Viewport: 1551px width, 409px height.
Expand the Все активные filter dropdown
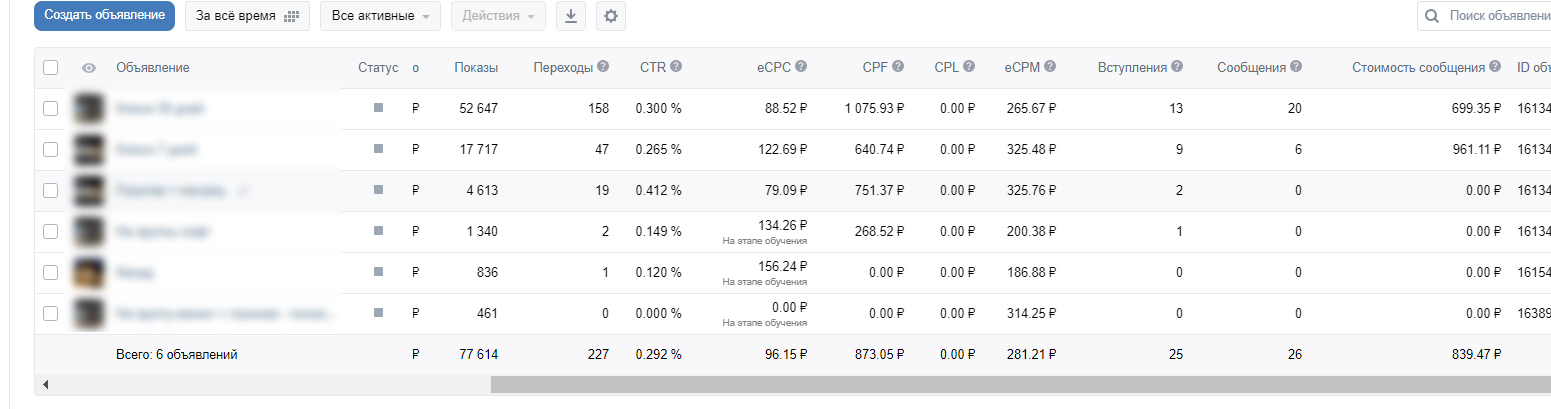[380, 16]
